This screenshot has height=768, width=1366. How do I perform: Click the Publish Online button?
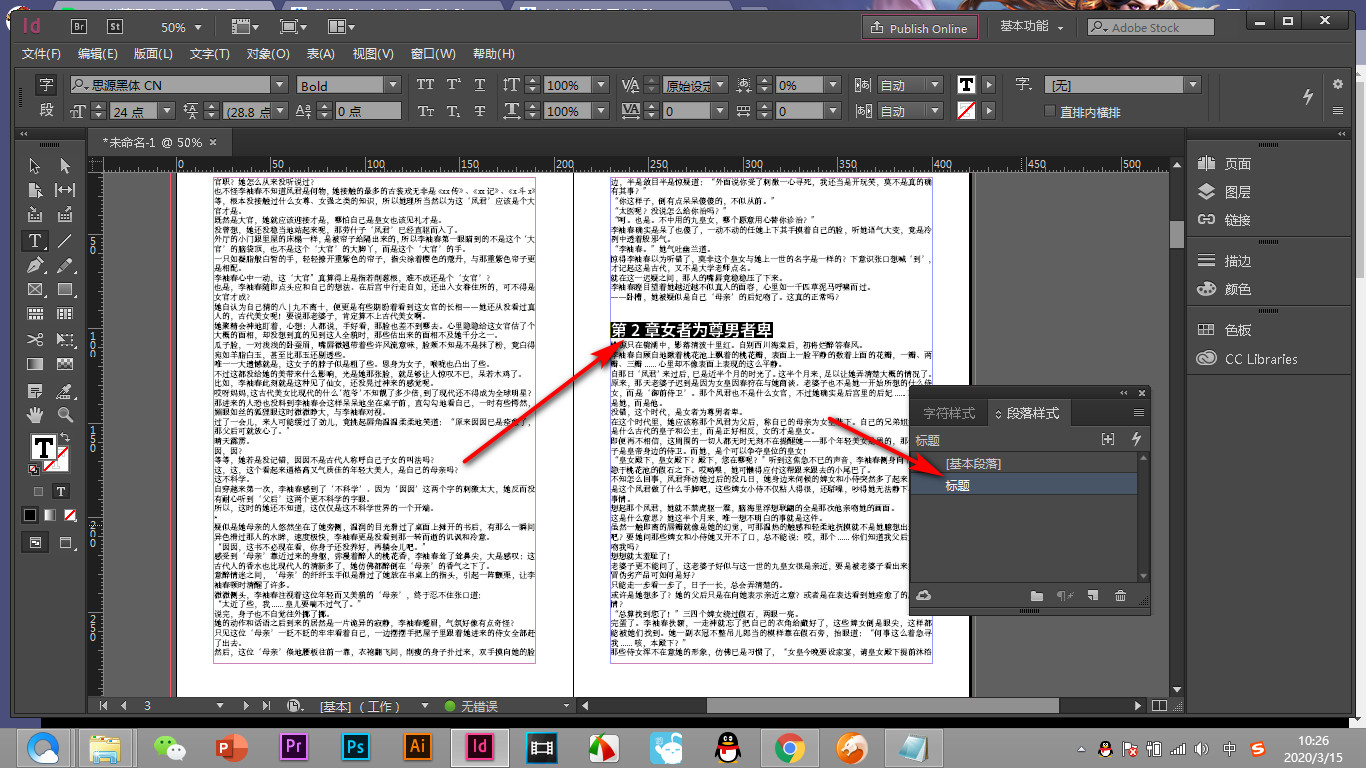point(920,28)
